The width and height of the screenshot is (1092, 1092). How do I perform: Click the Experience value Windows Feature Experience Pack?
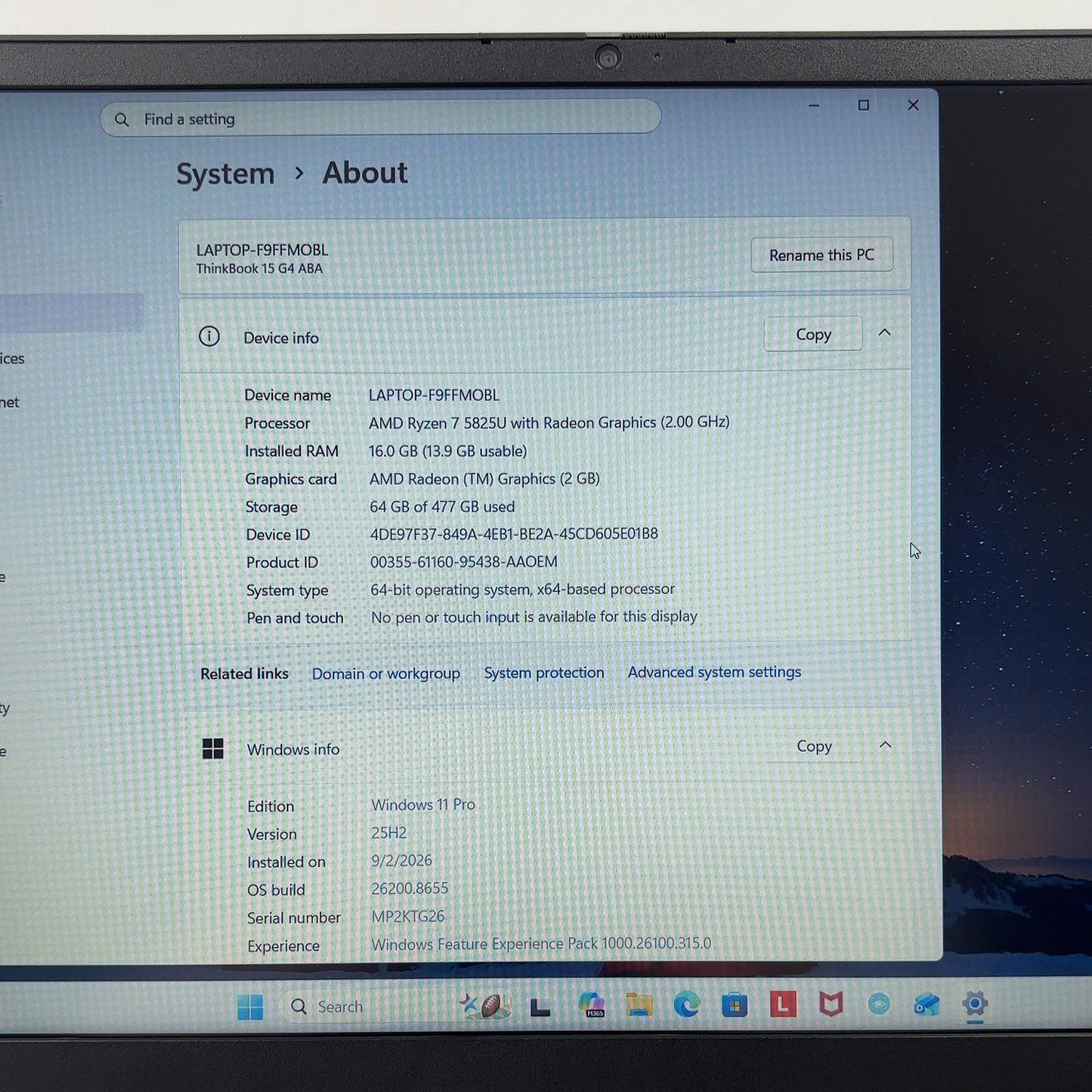484,945
